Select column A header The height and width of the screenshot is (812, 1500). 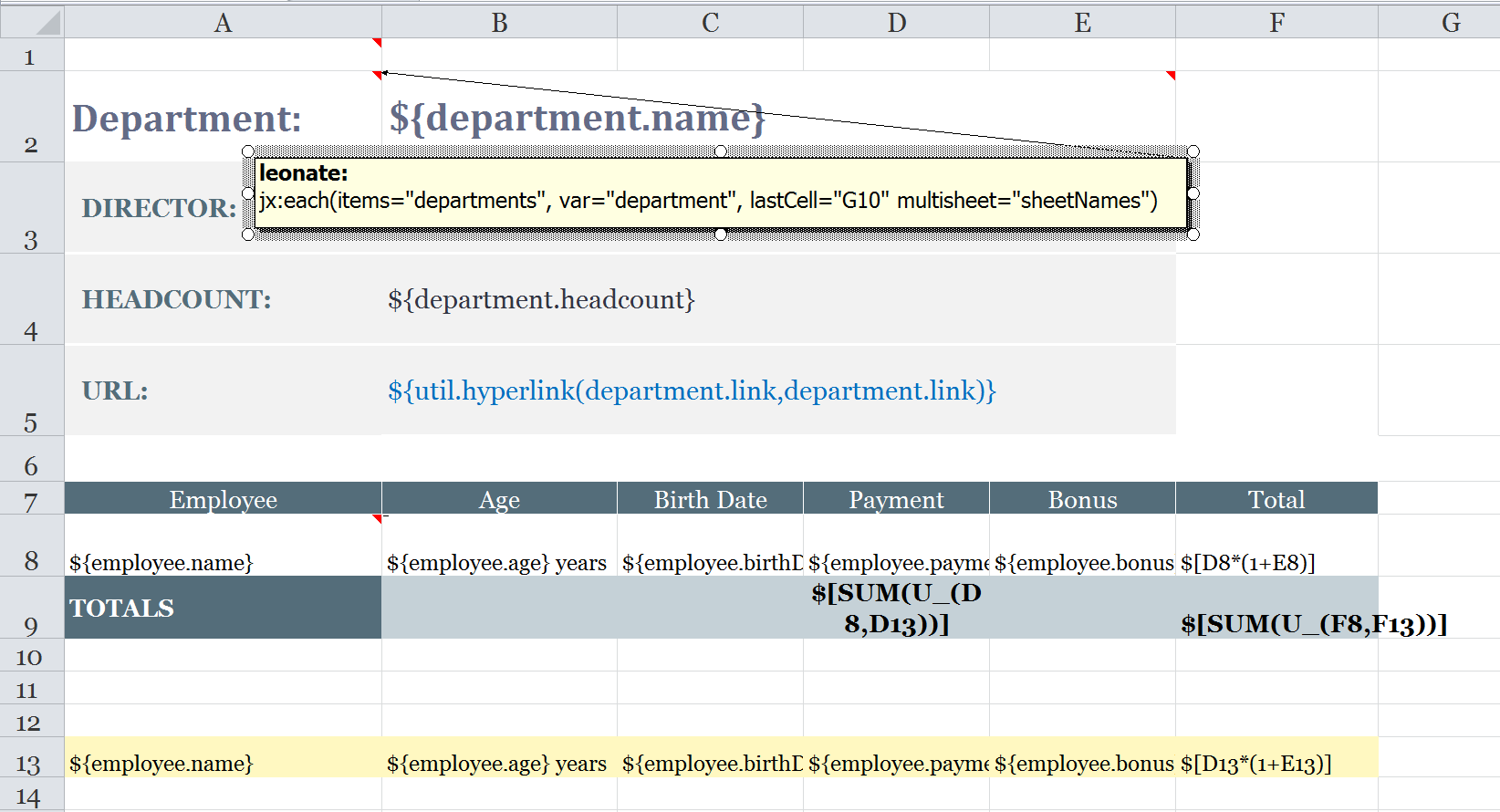coord(223,23)
